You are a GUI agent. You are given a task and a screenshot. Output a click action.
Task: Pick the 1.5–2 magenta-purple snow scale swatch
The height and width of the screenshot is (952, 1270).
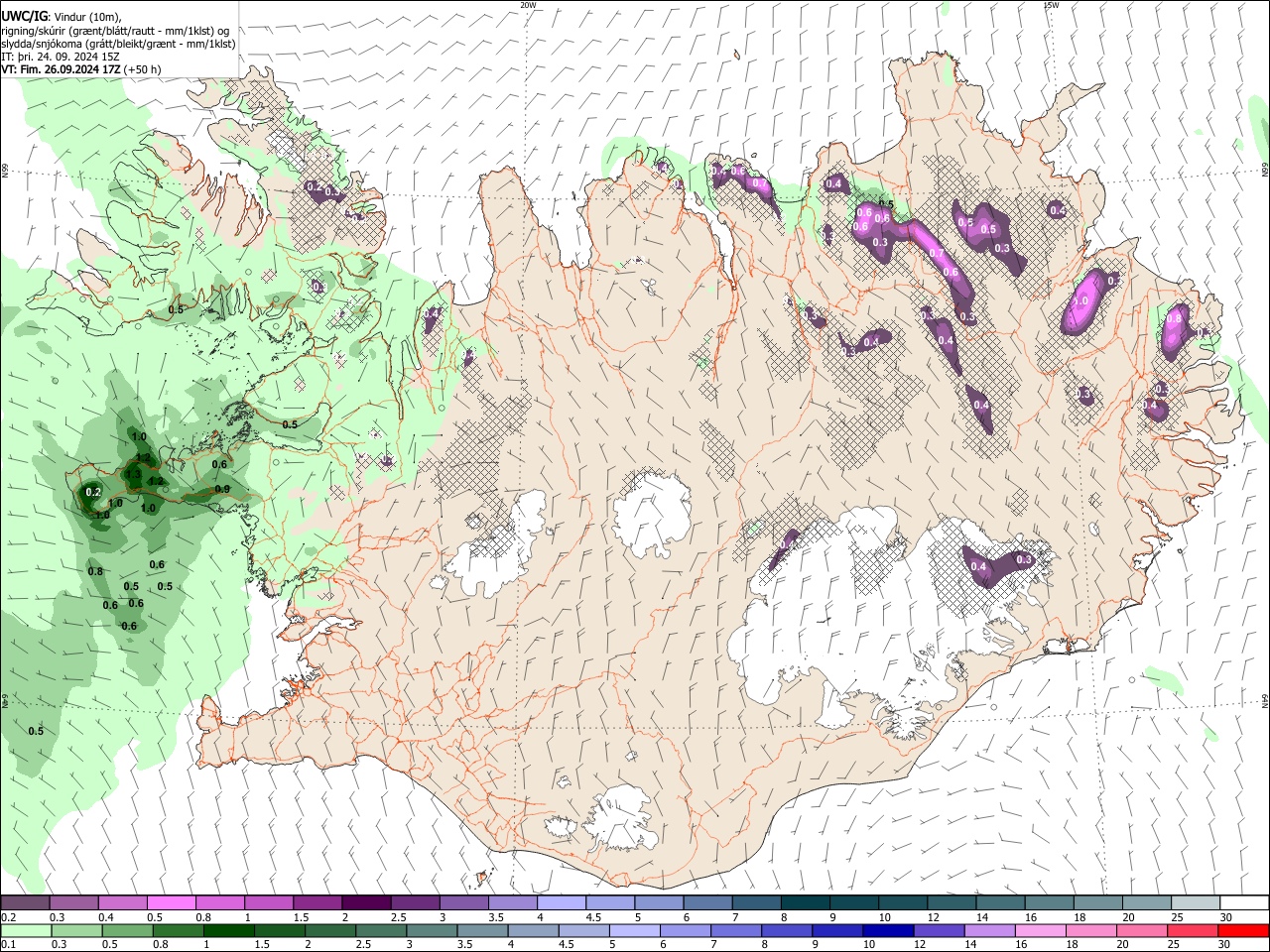pos(317,902)
